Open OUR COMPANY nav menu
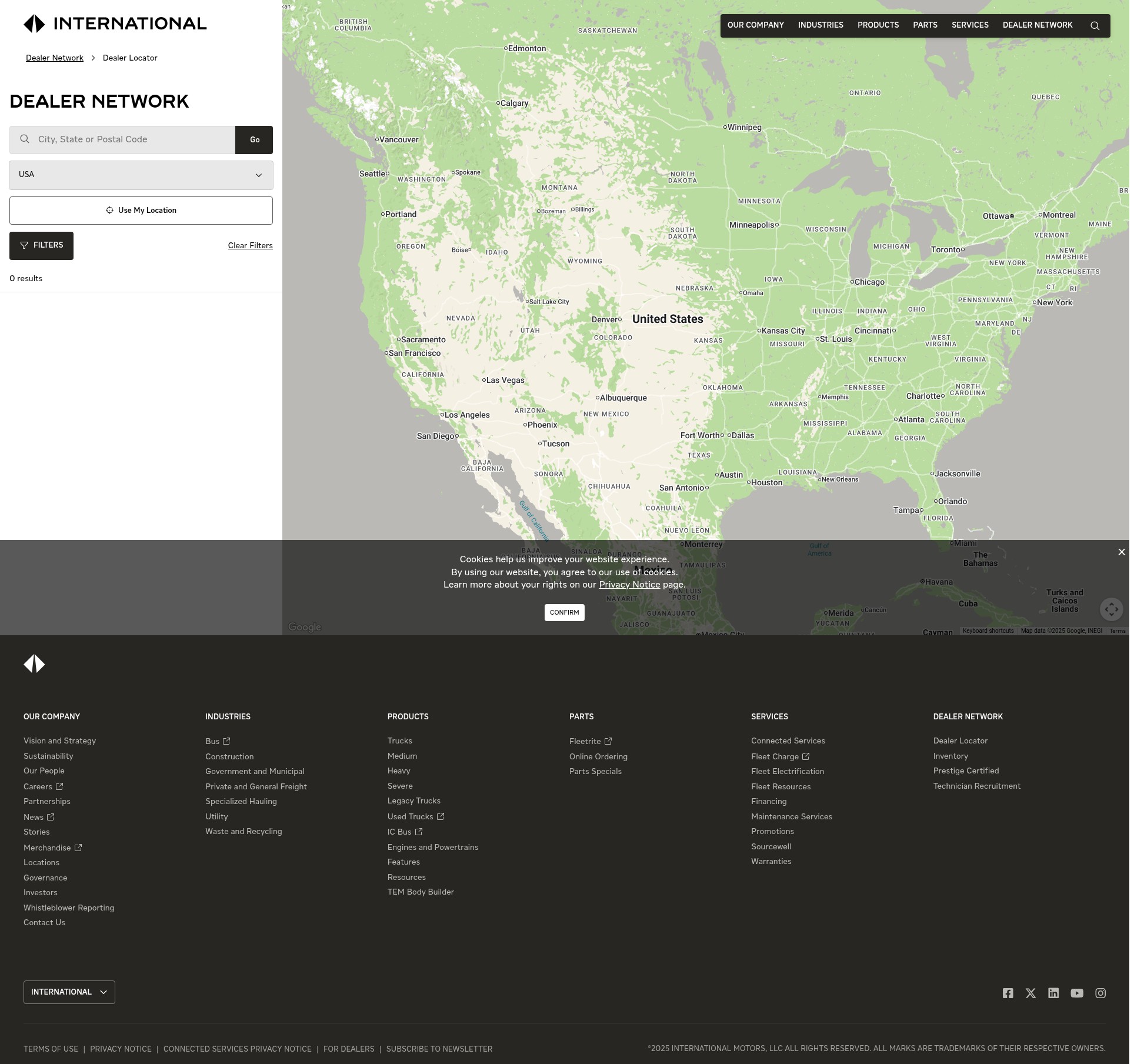The image size is (1134, 1064). (755, 25)
